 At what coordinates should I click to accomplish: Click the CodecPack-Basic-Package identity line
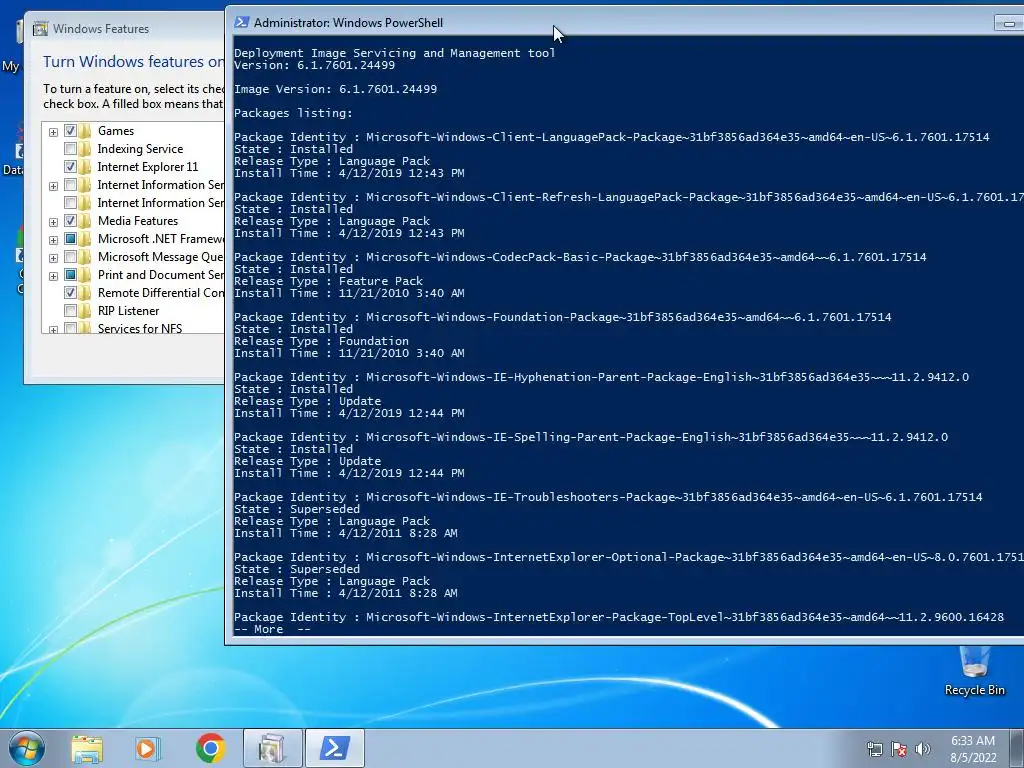tap(580, 257)
